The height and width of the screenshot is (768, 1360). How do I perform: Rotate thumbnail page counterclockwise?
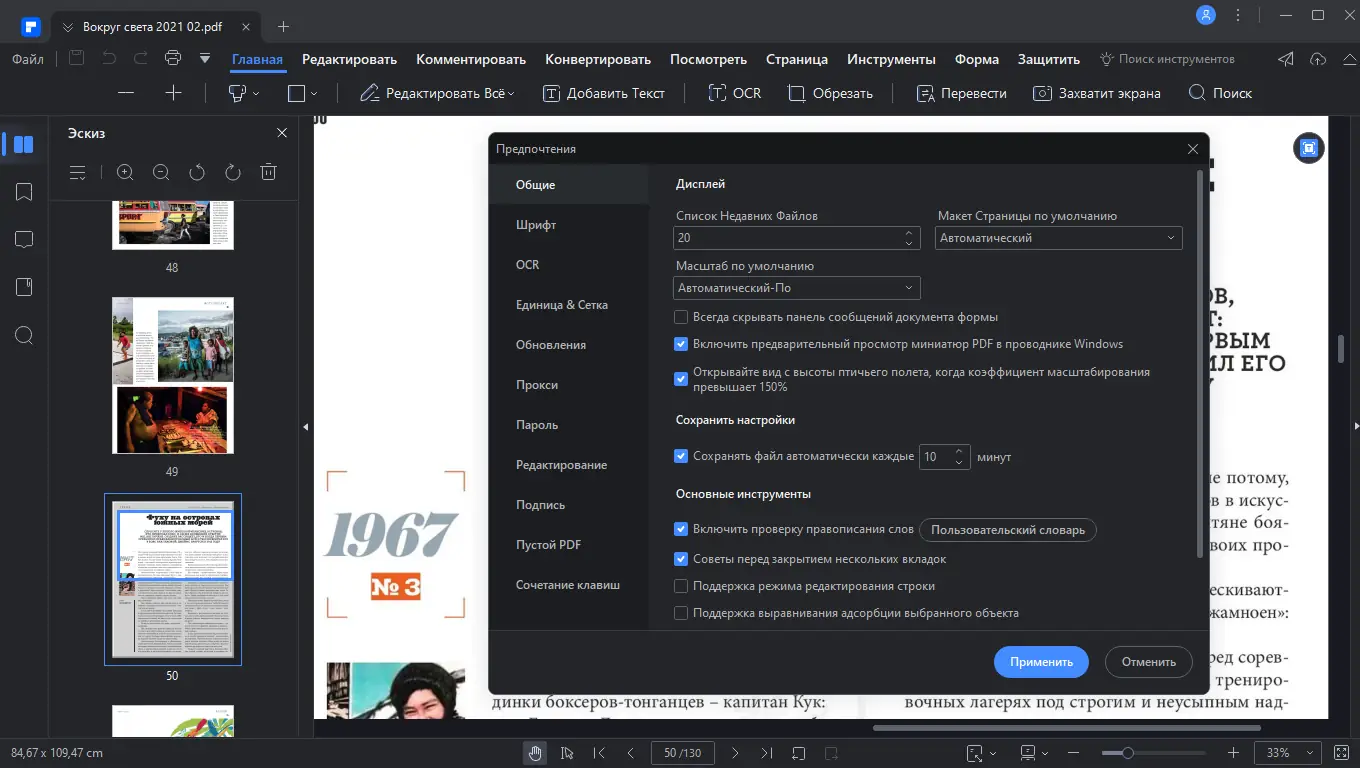[197, 171]
